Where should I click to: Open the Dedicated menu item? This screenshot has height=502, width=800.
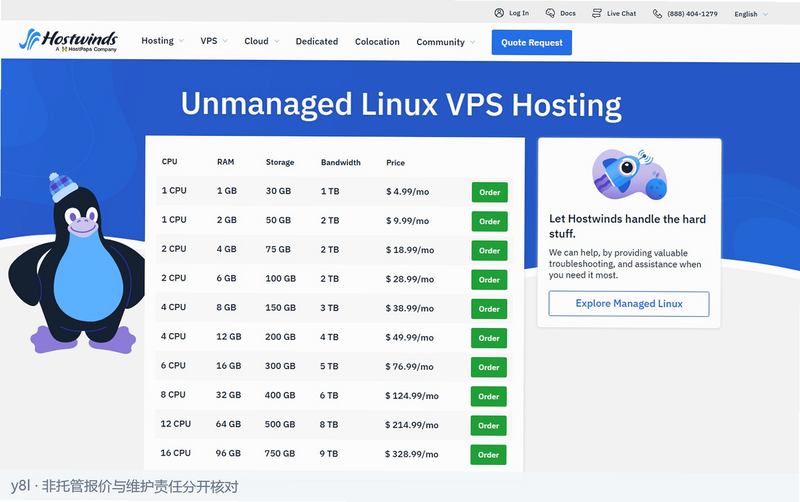317,41
